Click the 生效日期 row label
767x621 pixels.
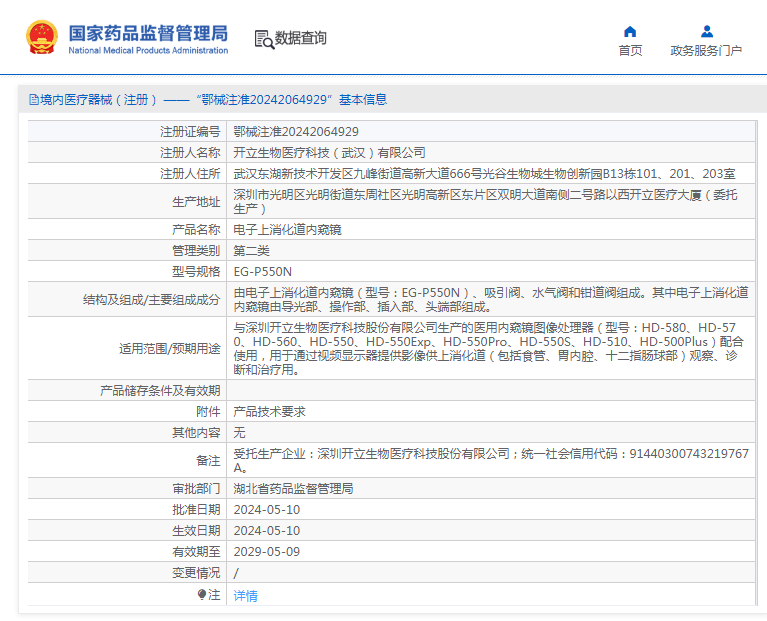tap(196, 531)
